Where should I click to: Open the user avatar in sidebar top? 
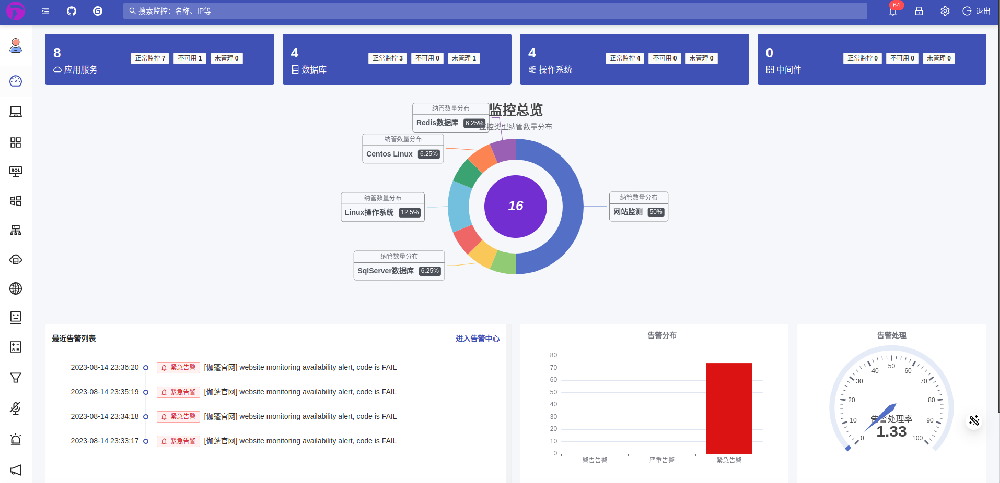pyautogui.click(x=15, y=45)
